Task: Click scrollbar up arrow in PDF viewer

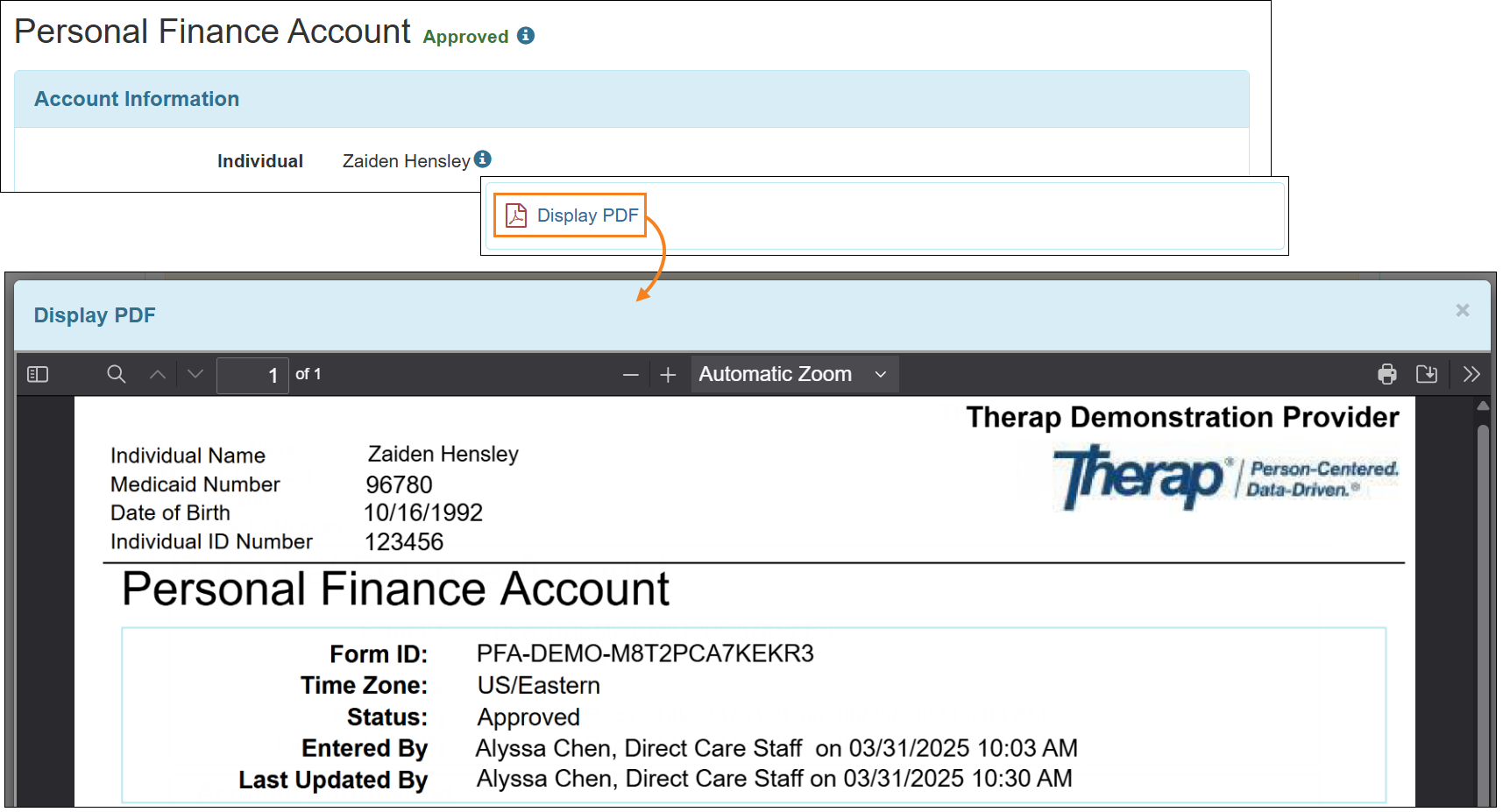Action: [x=1483, y=406]
